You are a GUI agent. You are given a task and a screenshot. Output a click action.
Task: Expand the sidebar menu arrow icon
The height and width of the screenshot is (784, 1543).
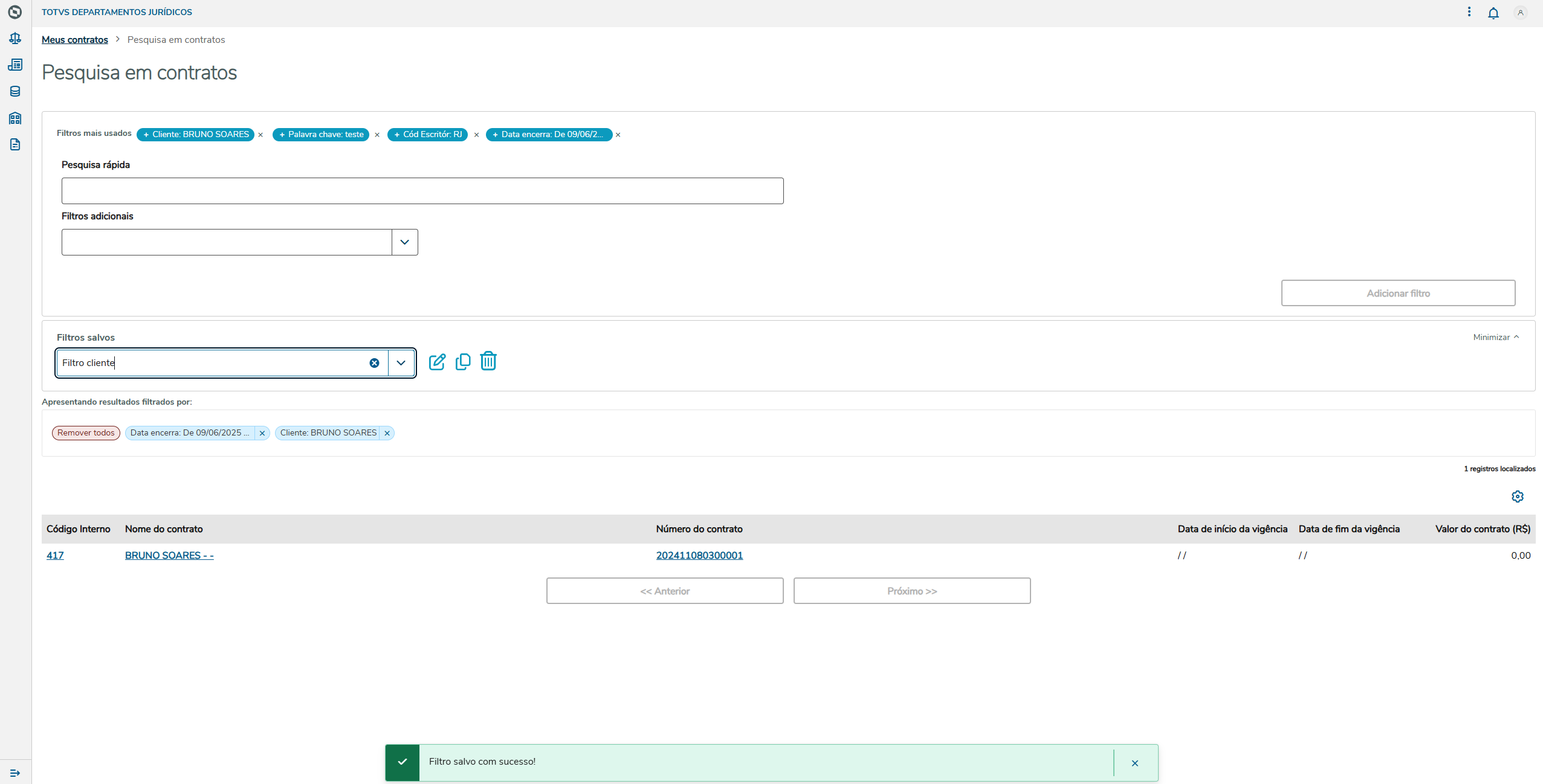coord(15,773)
